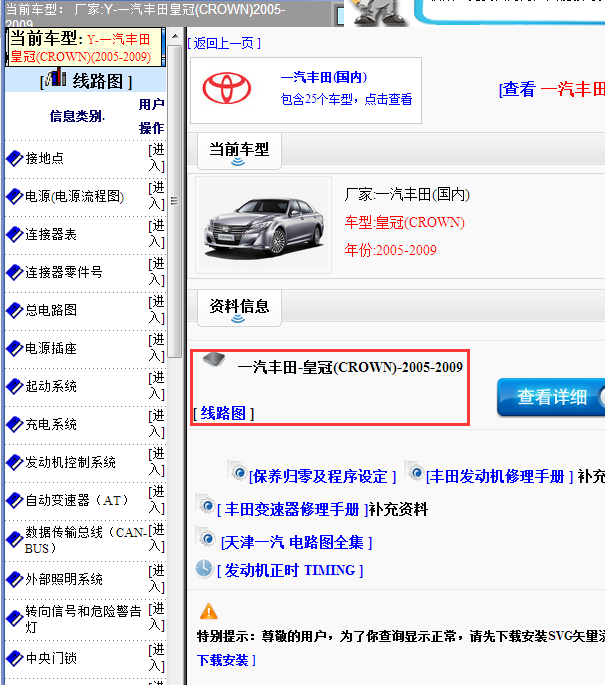Click 进入 for 起动系统 row
Screen dimensions: 605x685
(156, 386)
